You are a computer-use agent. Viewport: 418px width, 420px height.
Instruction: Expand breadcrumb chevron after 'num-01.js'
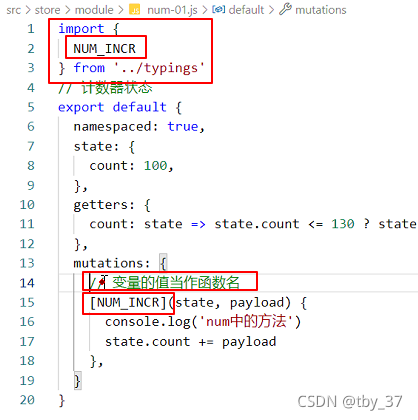pos(205,10)
